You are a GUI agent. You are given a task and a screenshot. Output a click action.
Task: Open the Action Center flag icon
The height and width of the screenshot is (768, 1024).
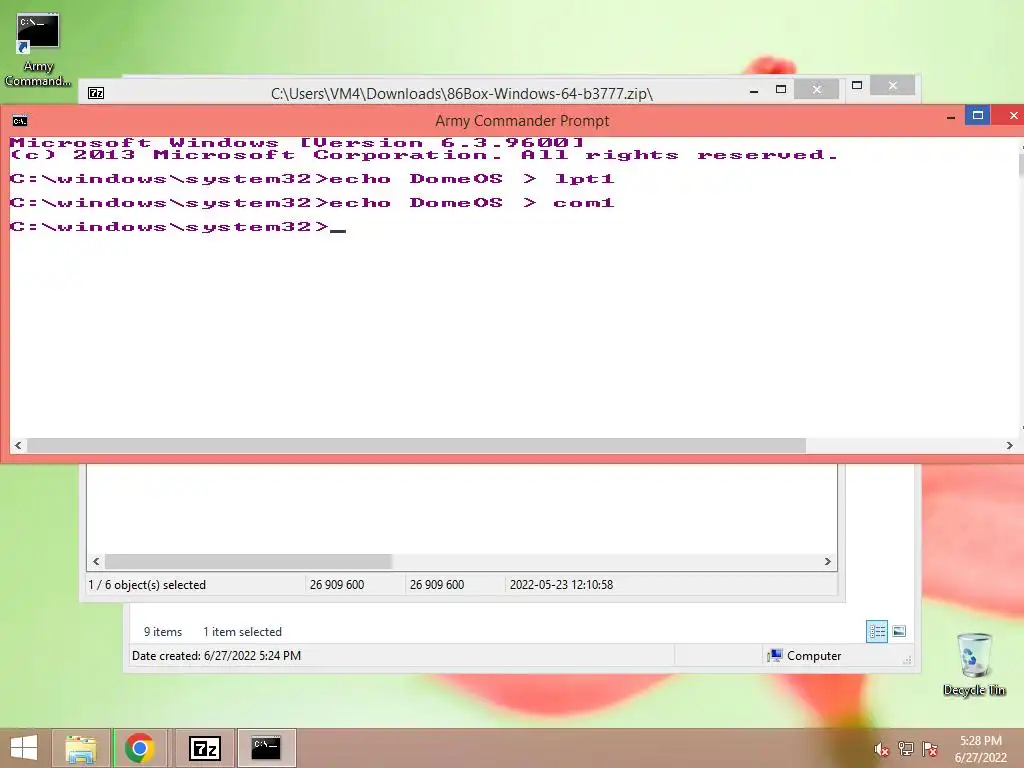930,749
